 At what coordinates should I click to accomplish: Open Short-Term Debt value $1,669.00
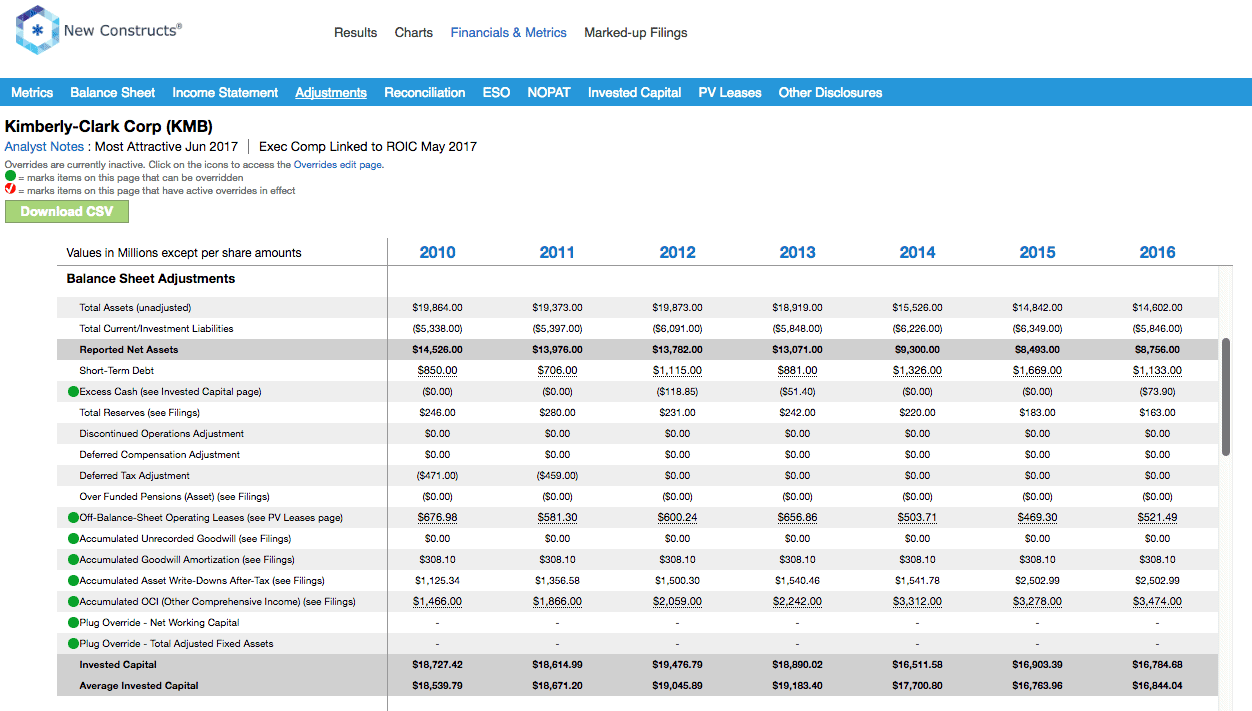(x=1037, y=371)
